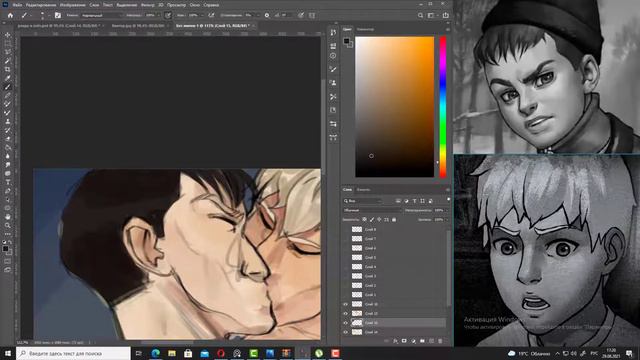Open the History collapsed panel icon

333,32
